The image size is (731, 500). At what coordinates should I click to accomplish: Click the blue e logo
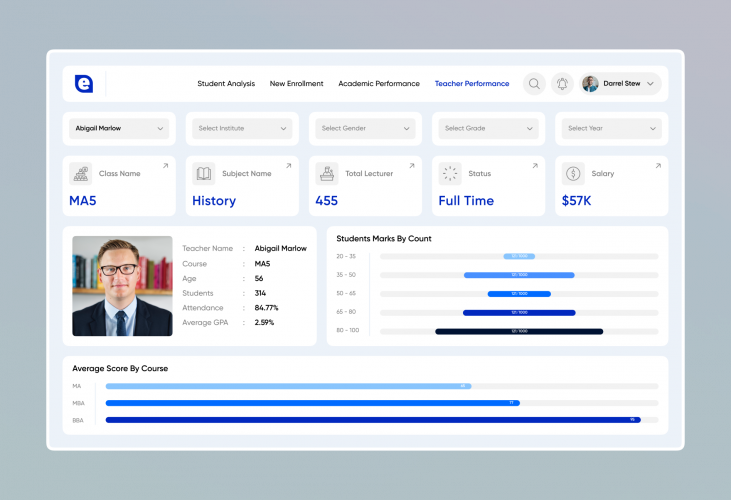pyautogui.click(x=84, y=84)
